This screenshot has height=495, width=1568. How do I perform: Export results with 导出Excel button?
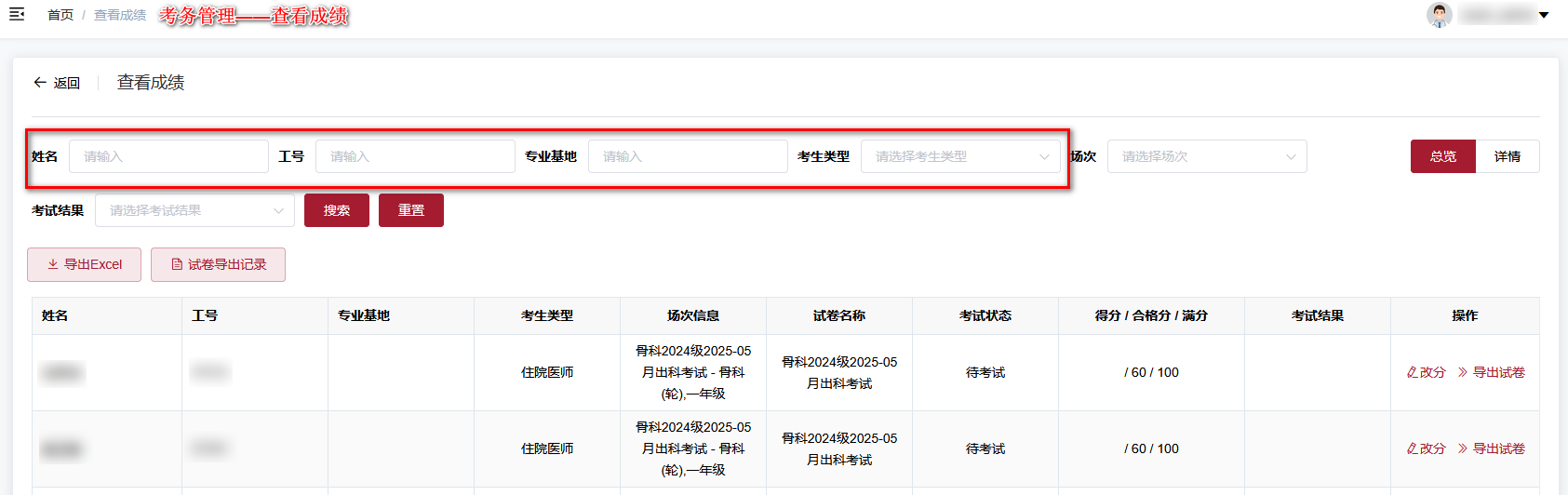[x=85, y=264]
